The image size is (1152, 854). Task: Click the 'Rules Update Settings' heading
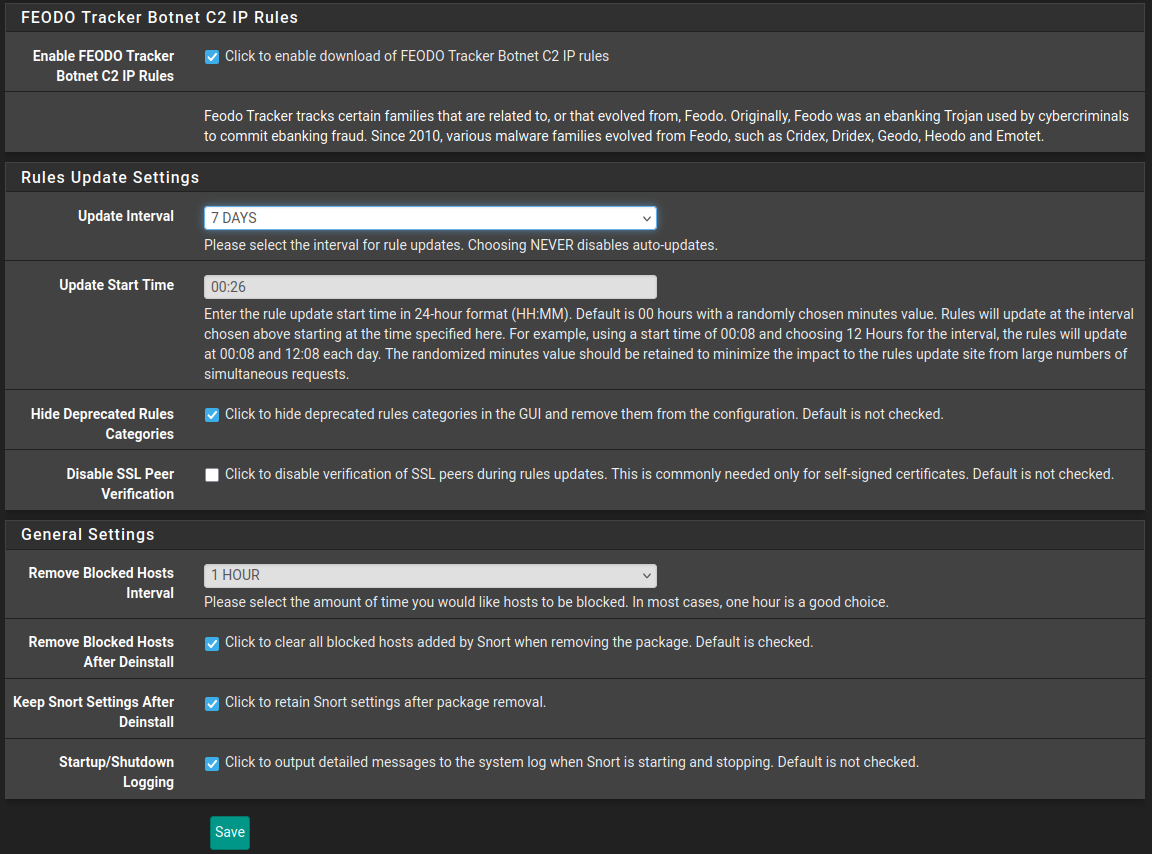pyautogui.click(x=110, y=178)
